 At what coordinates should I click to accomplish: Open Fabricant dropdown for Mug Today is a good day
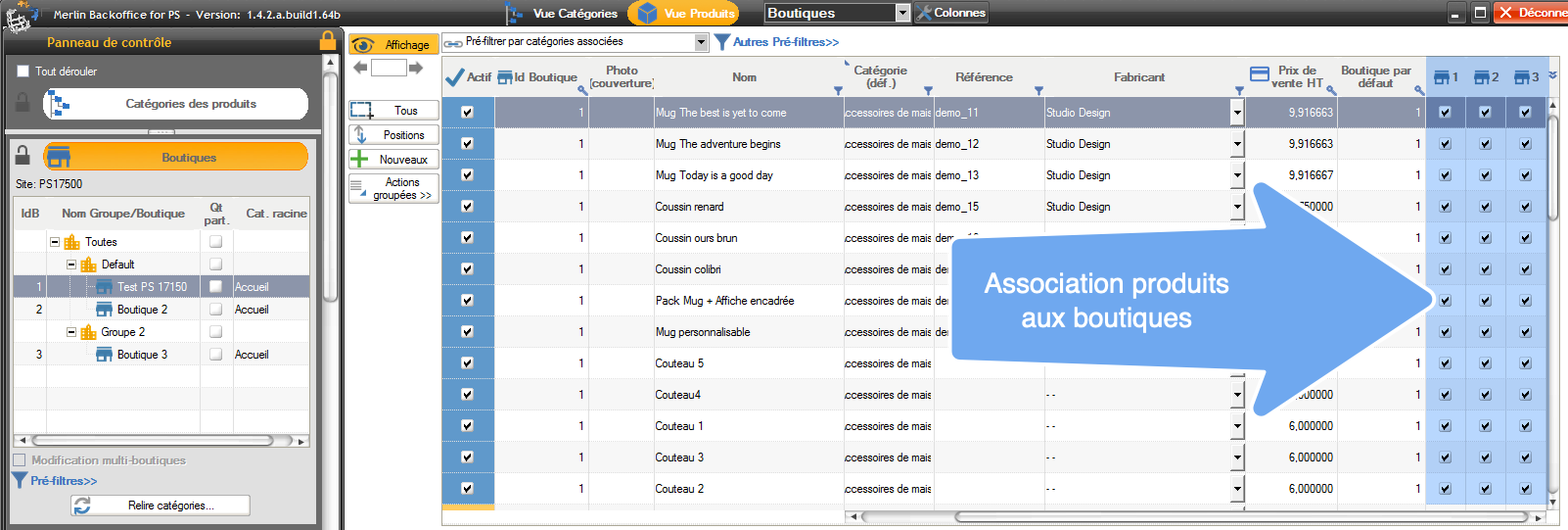(1237, 175)
